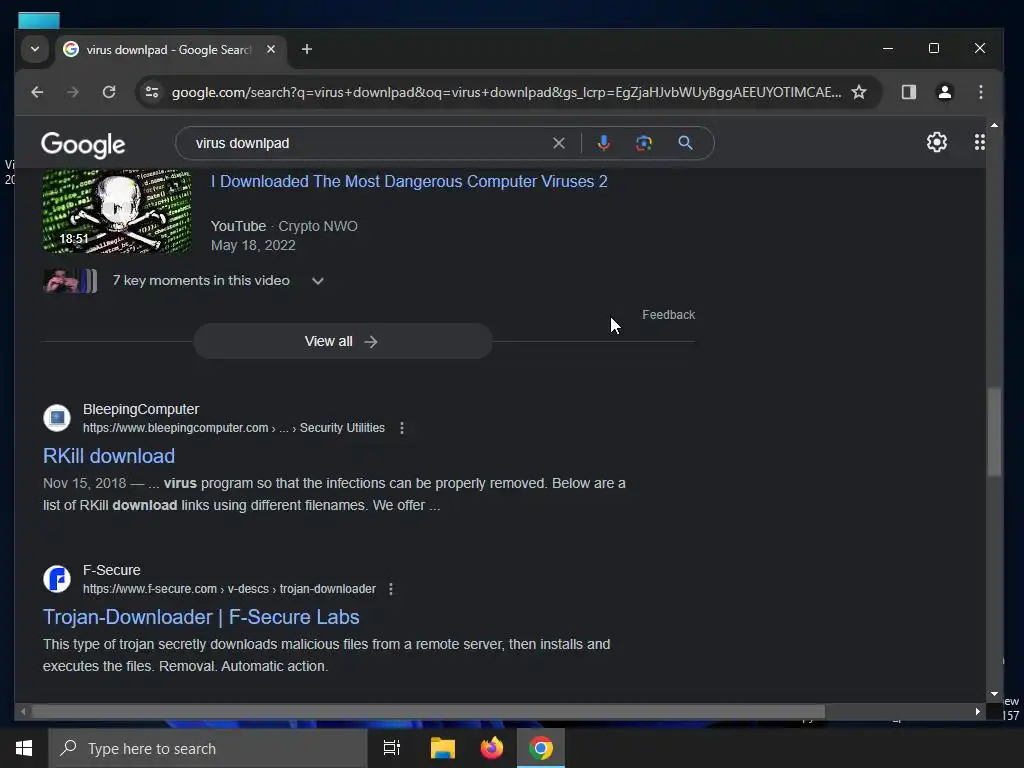Open a new tab with plus button
Screen dimensions: 1024x768
click(306, 49)
